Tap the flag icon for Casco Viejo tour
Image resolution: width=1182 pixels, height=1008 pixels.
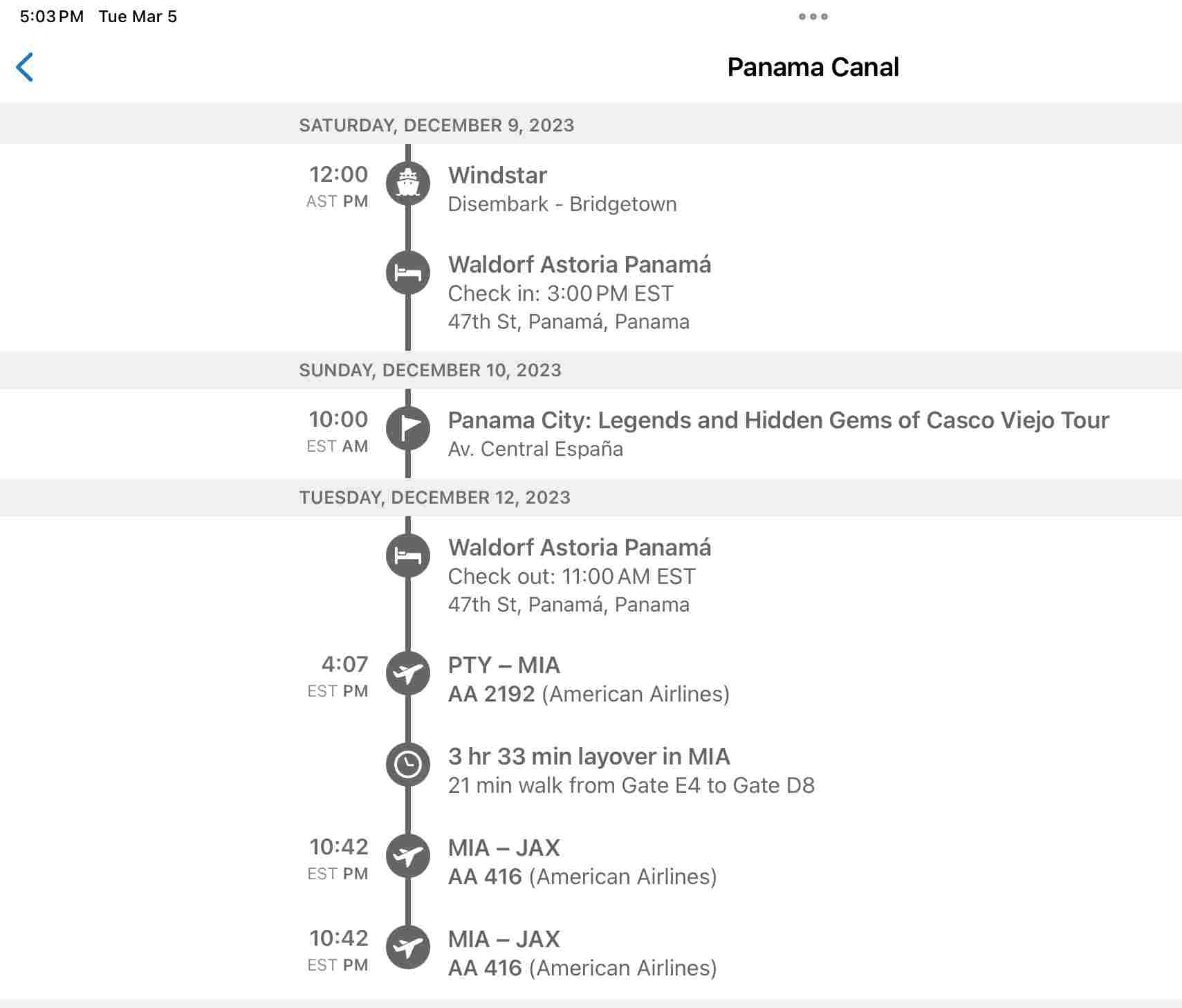(409, 428)
